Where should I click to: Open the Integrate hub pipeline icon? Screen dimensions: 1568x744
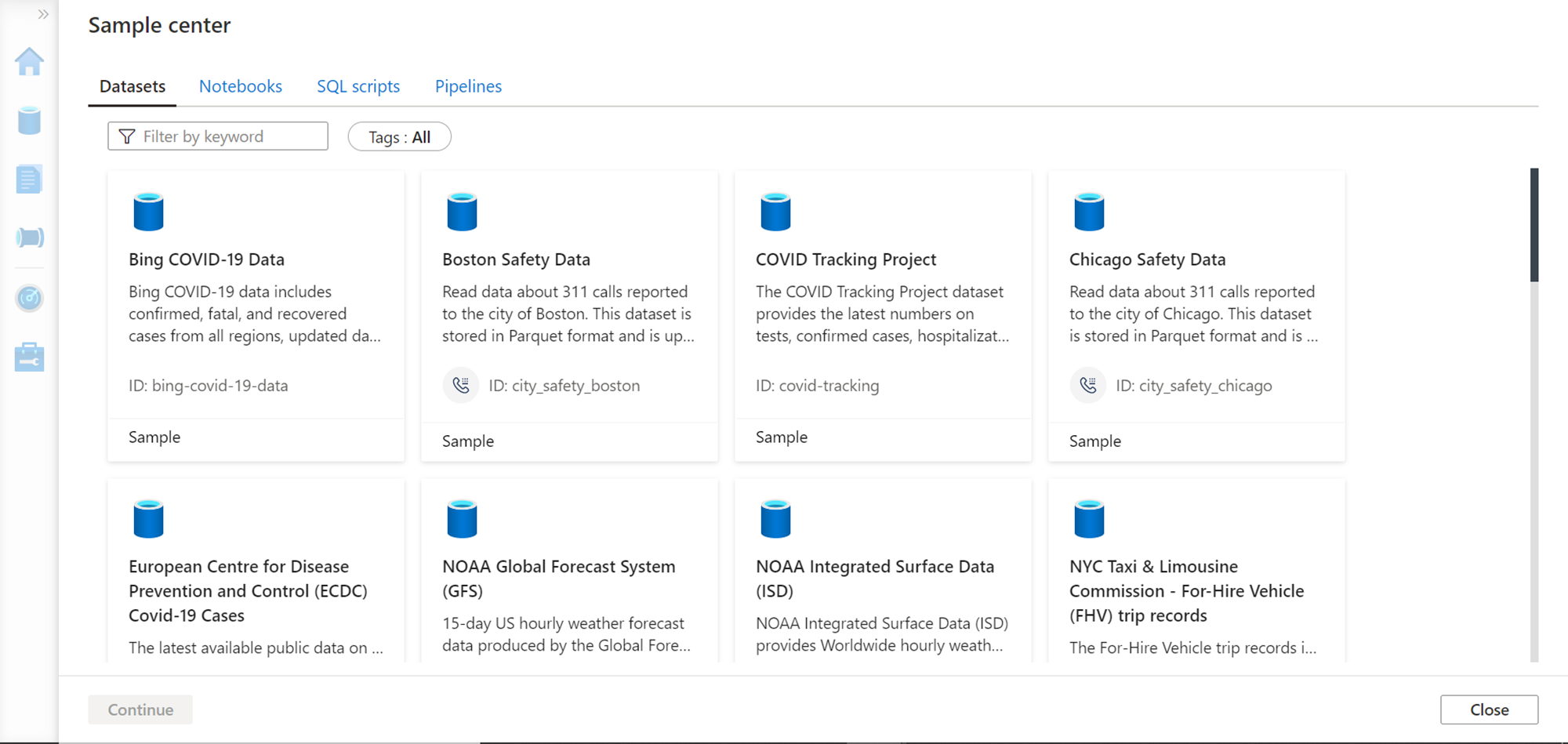[29, 238]
